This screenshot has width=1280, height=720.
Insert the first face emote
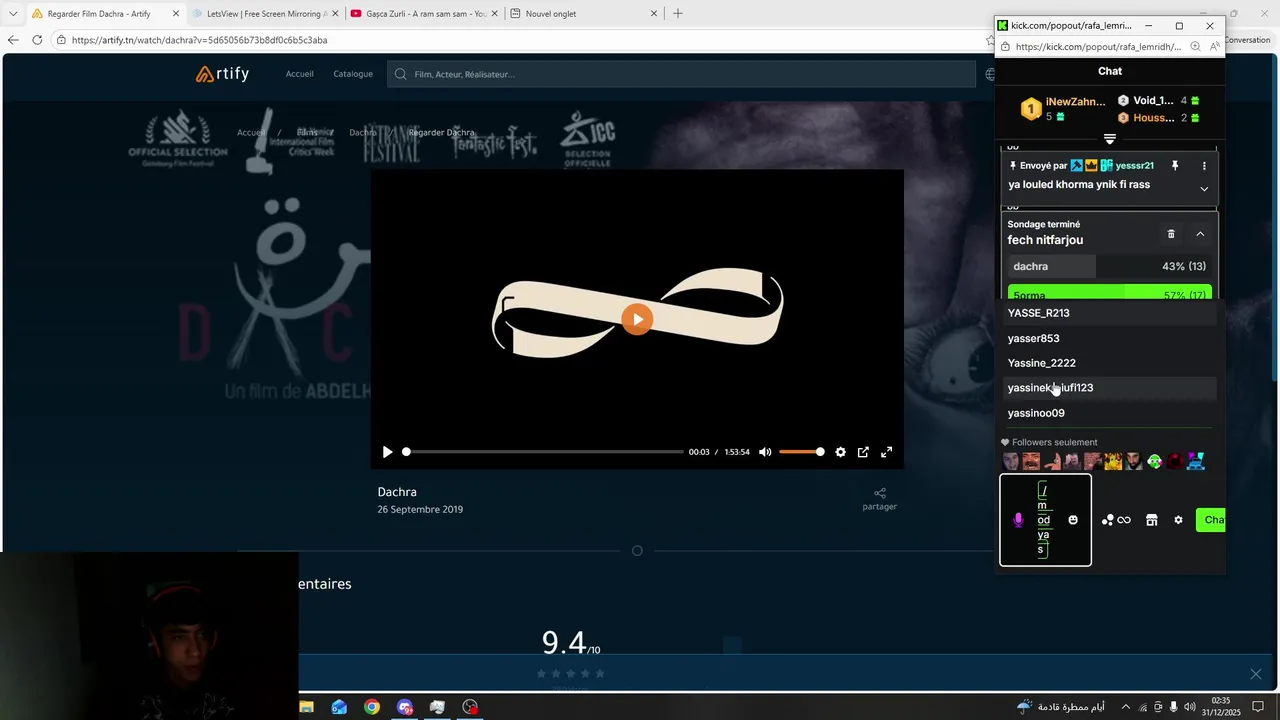click(1011, 461)
